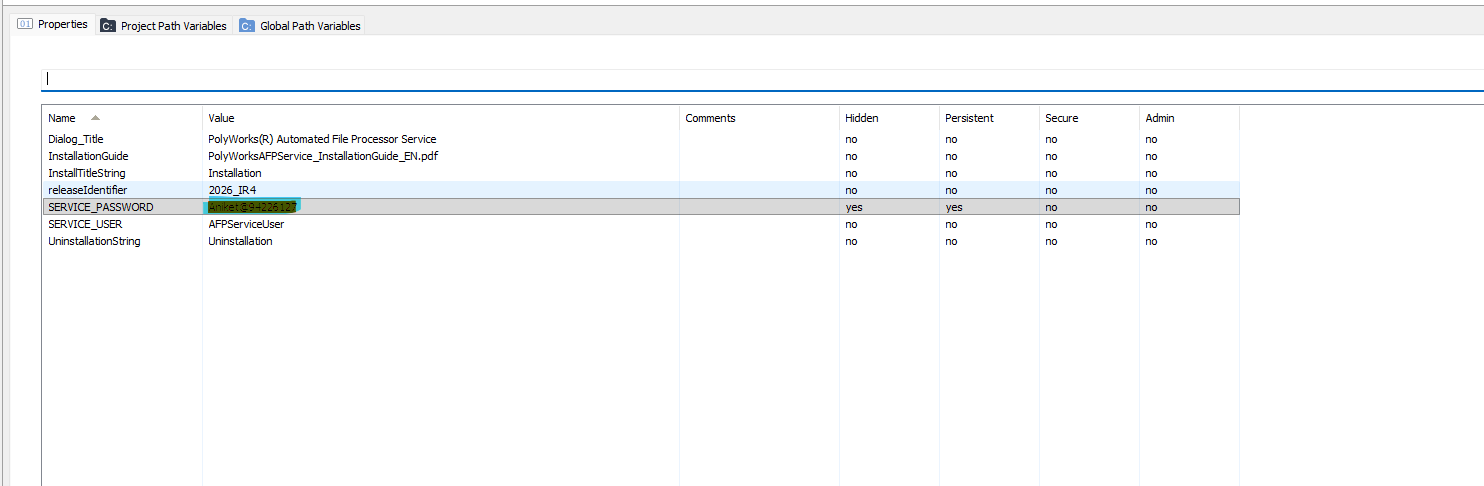Click the Comments cell of SERVICE_PASSWORD row
Image resolution: width=1484 pixels, height=486 pixels.
click(x=760, y=207)
